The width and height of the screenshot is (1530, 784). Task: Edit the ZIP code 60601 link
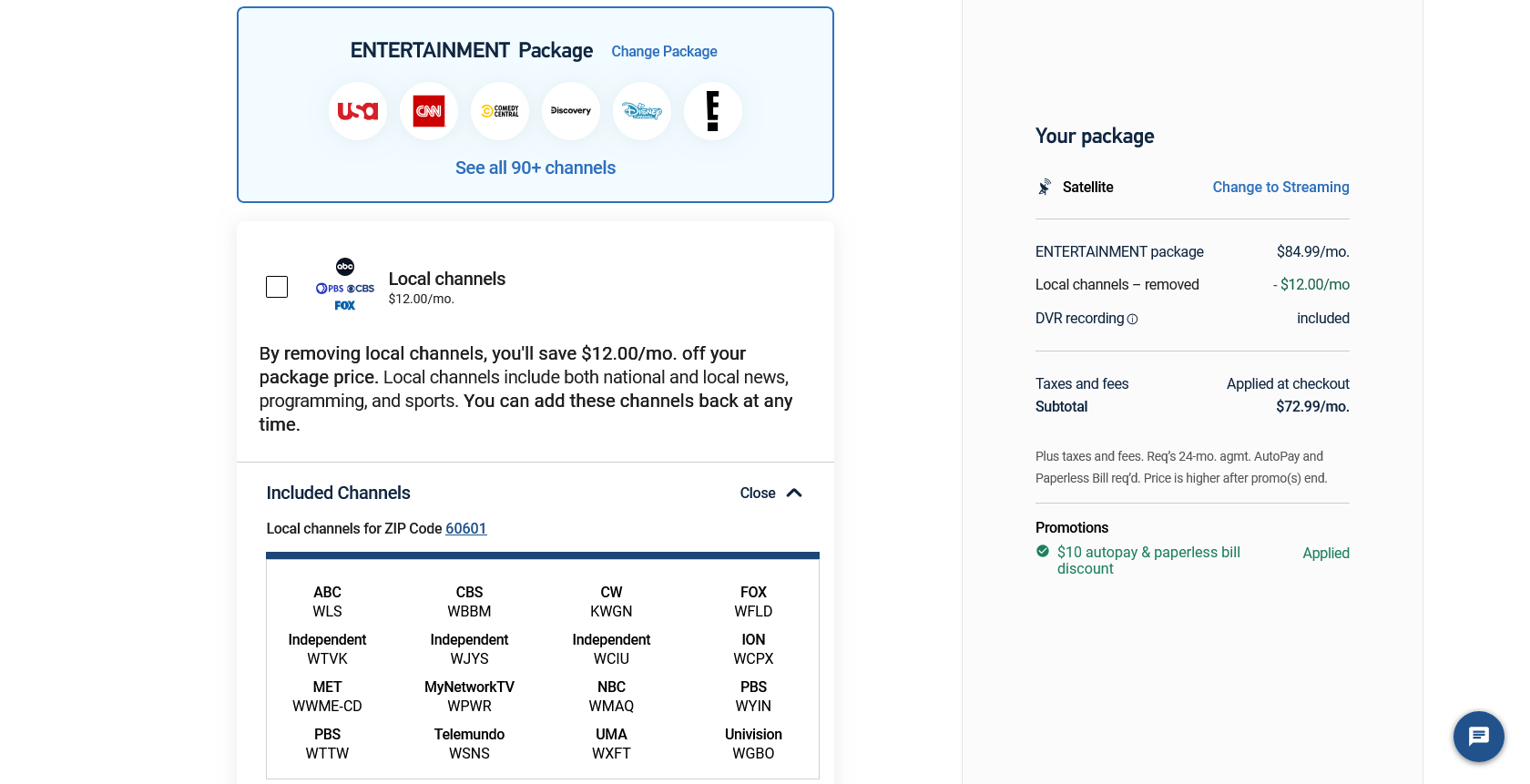(x=466, y=528)
